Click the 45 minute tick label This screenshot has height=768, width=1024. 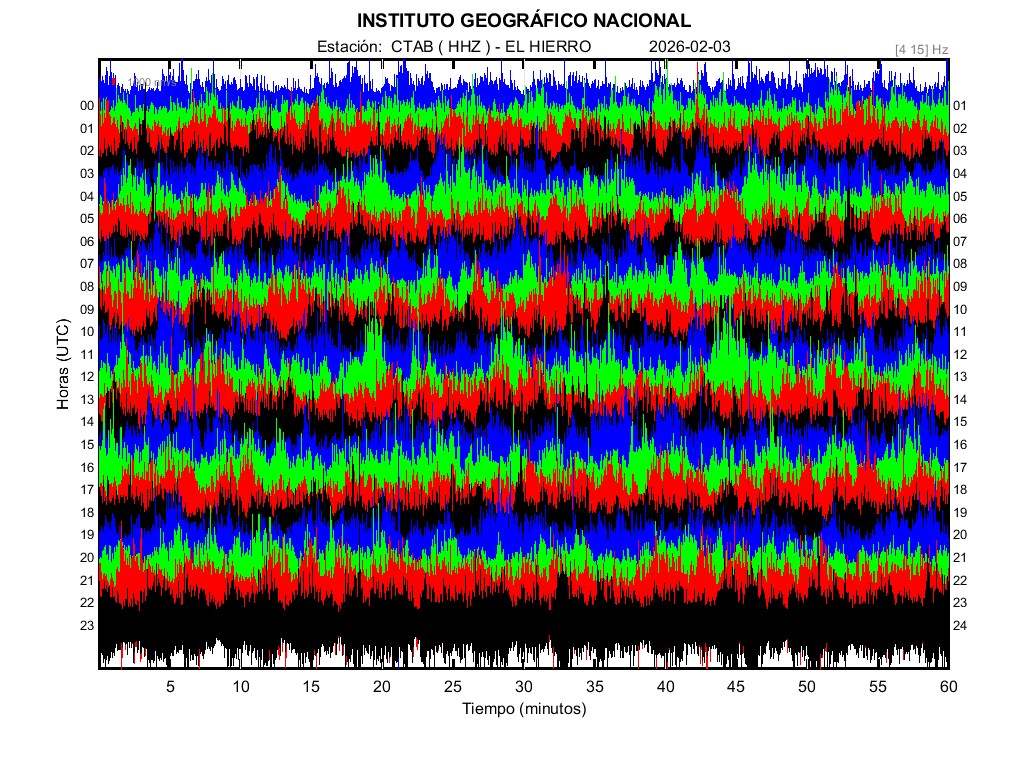click(736, 686)
